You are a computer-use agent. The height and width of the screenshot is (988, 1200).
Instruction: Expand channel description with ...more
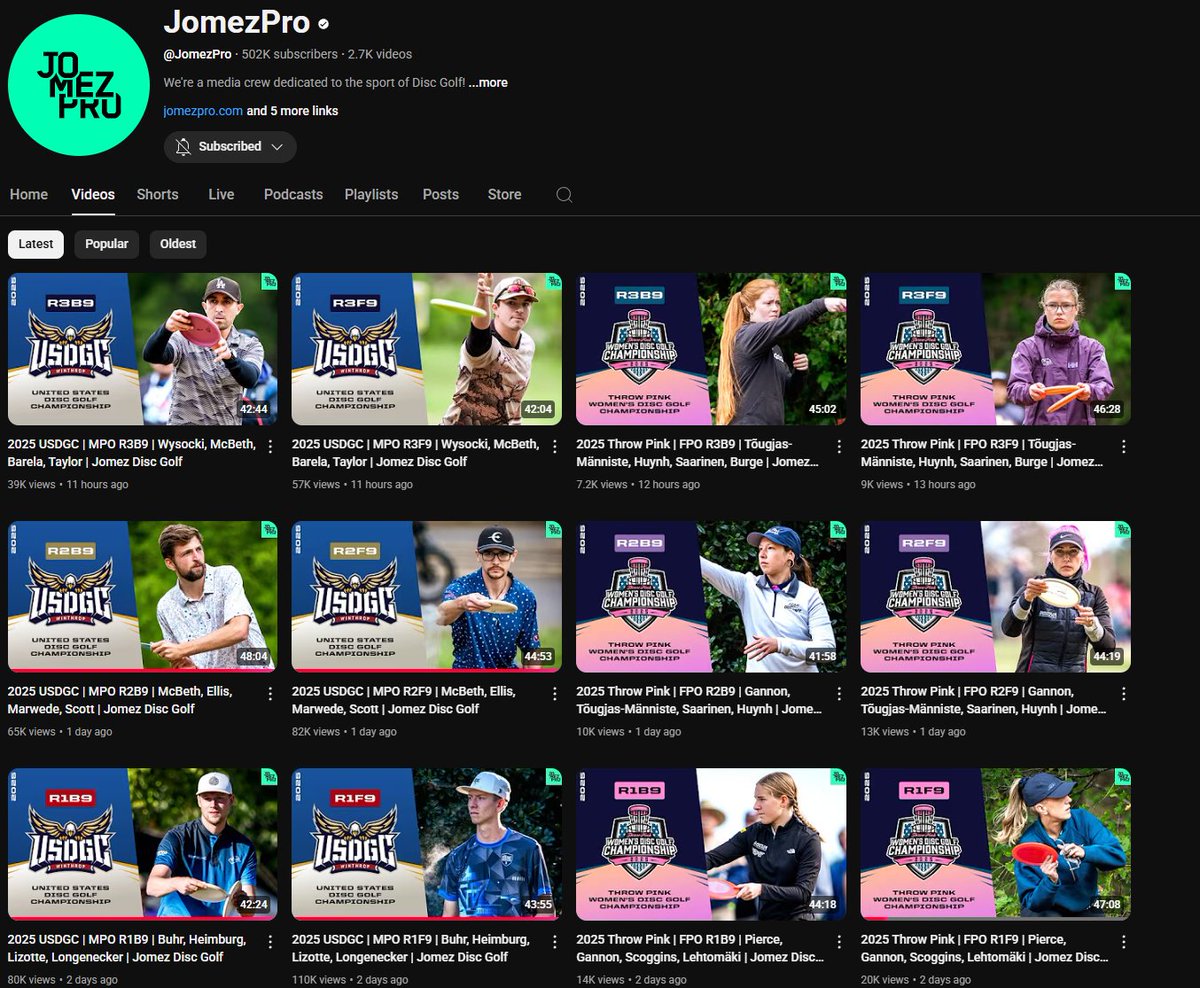tap(488, 83)
